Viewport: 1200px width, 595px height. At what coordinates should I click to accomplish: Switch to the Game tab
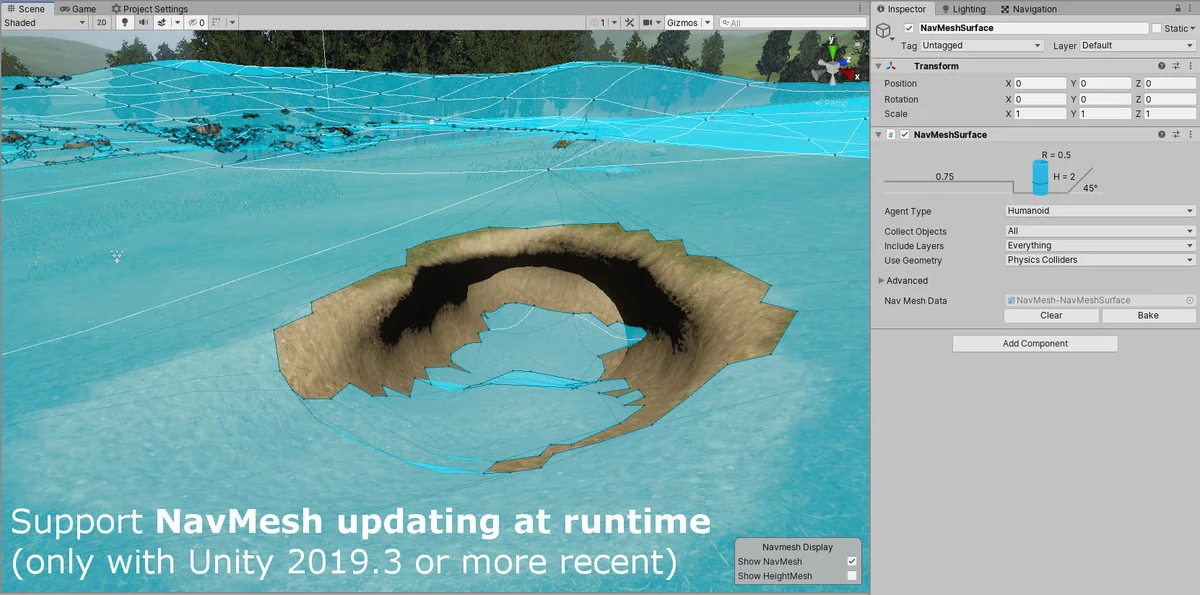coord(79,8)
